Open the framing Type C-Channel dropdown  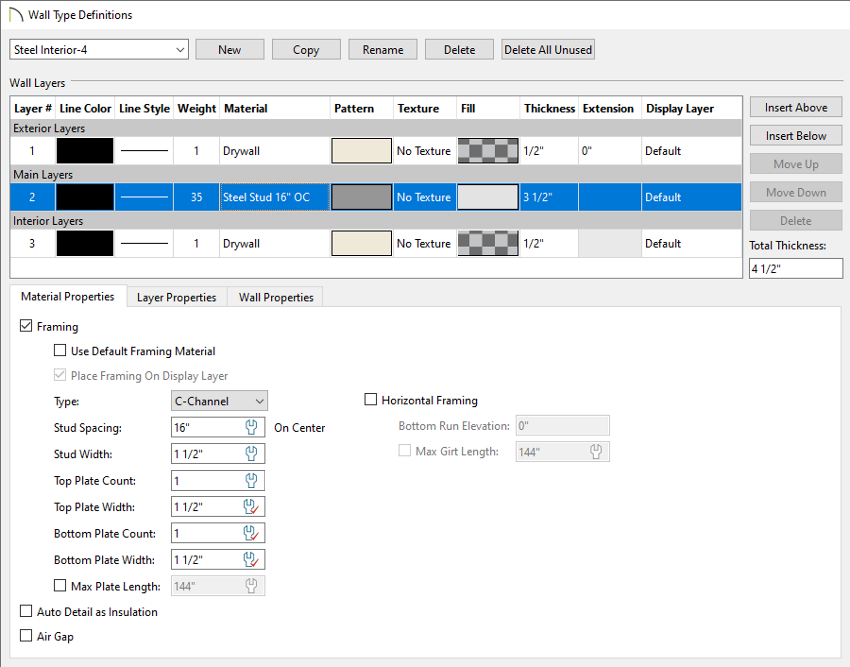pos(219,401)
